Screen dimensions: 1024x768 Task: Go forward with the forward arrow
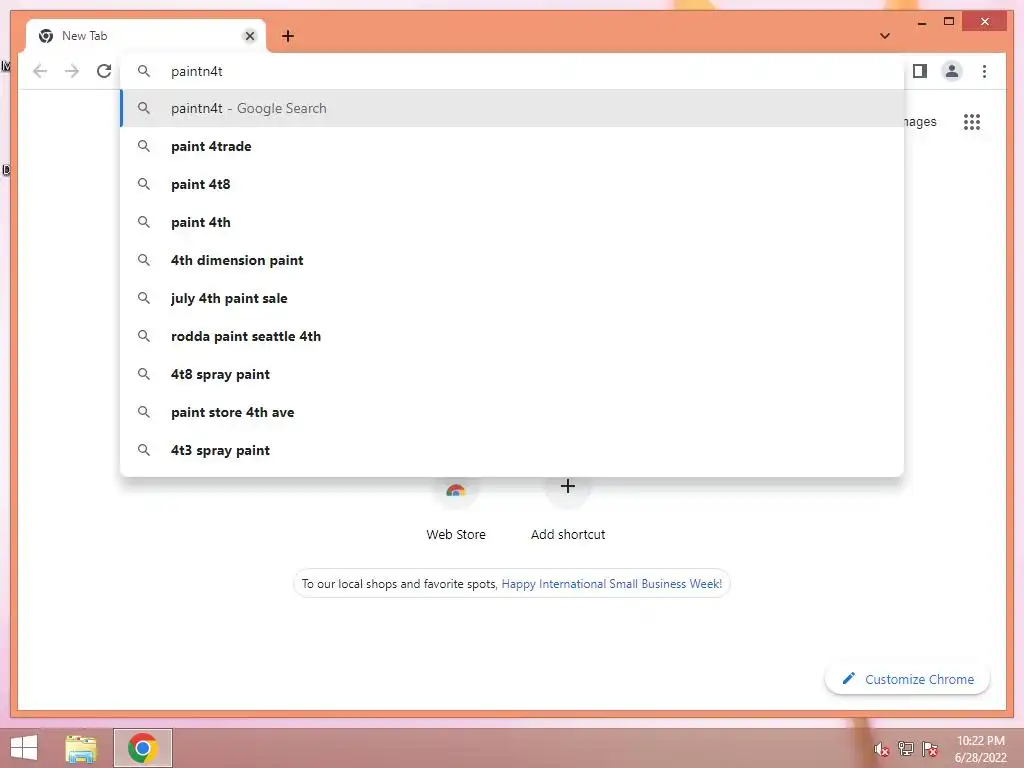tap(72, 71)
